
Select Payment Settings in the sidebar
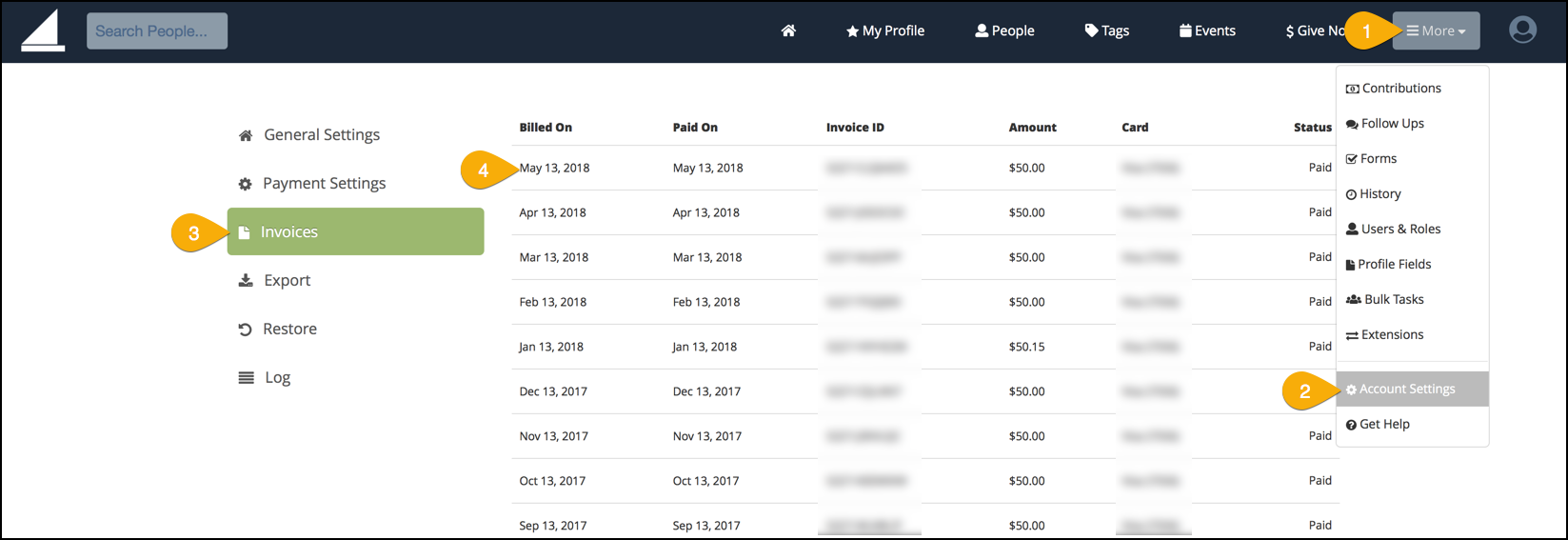(x=324, y=184)
